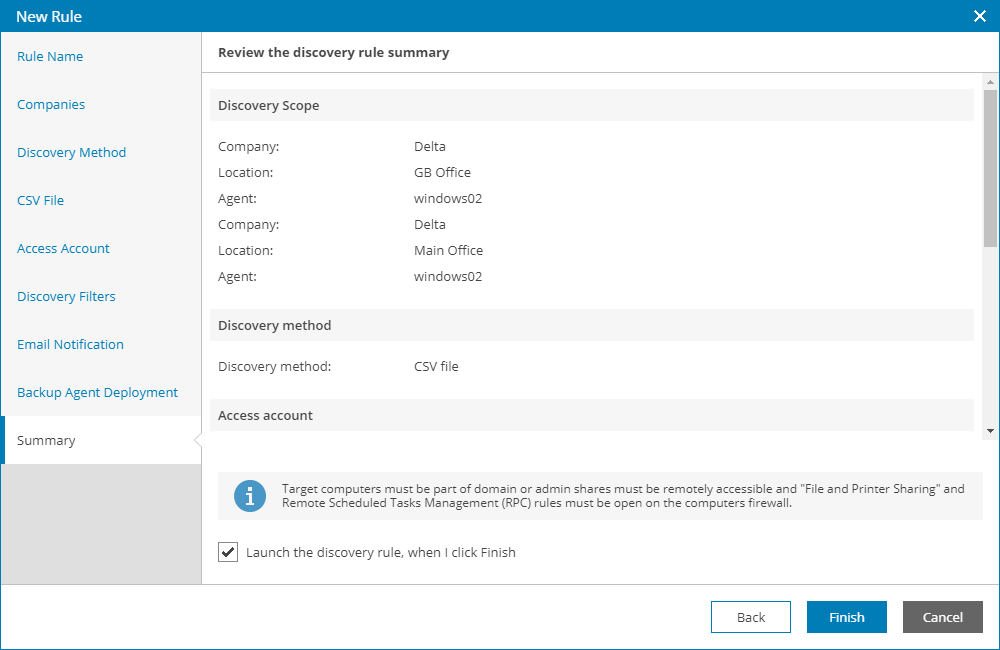Jump to Backup Agent Deployment step
Screen dimensions: 1000x650
pos(97,393)
